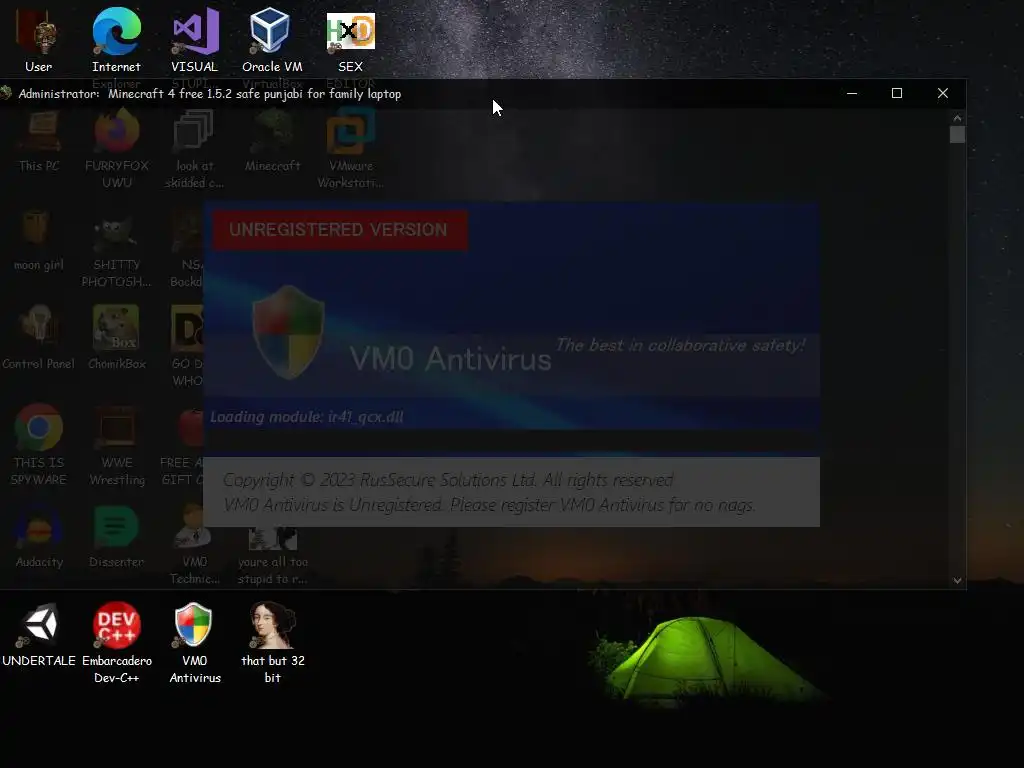The height and width of the screenshot is (768, 1024).
Task: Open the User desktop icon
Action: click(39, 40)
